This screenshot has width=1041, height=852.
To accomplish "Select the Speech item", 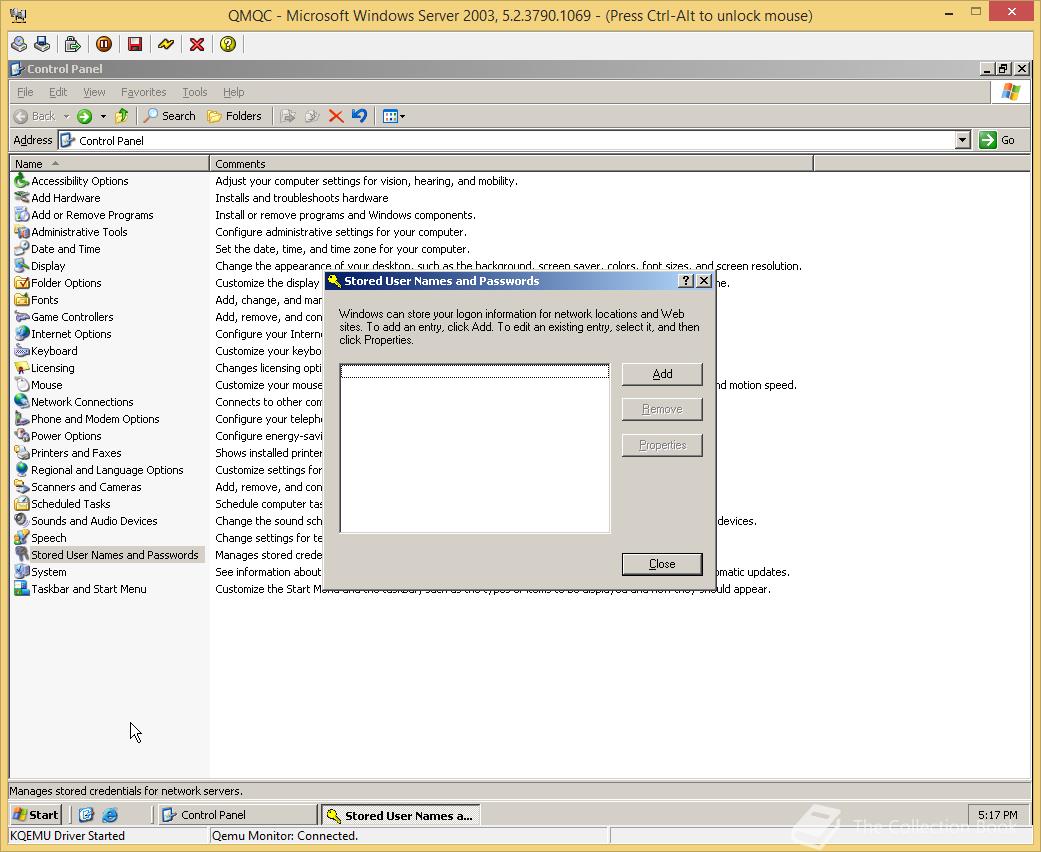I will (x=40, y=538).
